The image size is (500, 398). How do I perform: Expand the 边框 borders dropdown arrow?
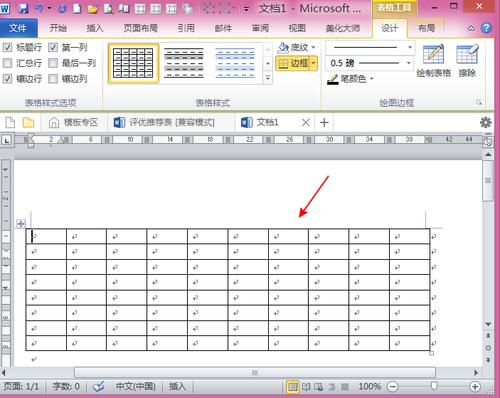[x=313, y=63]
